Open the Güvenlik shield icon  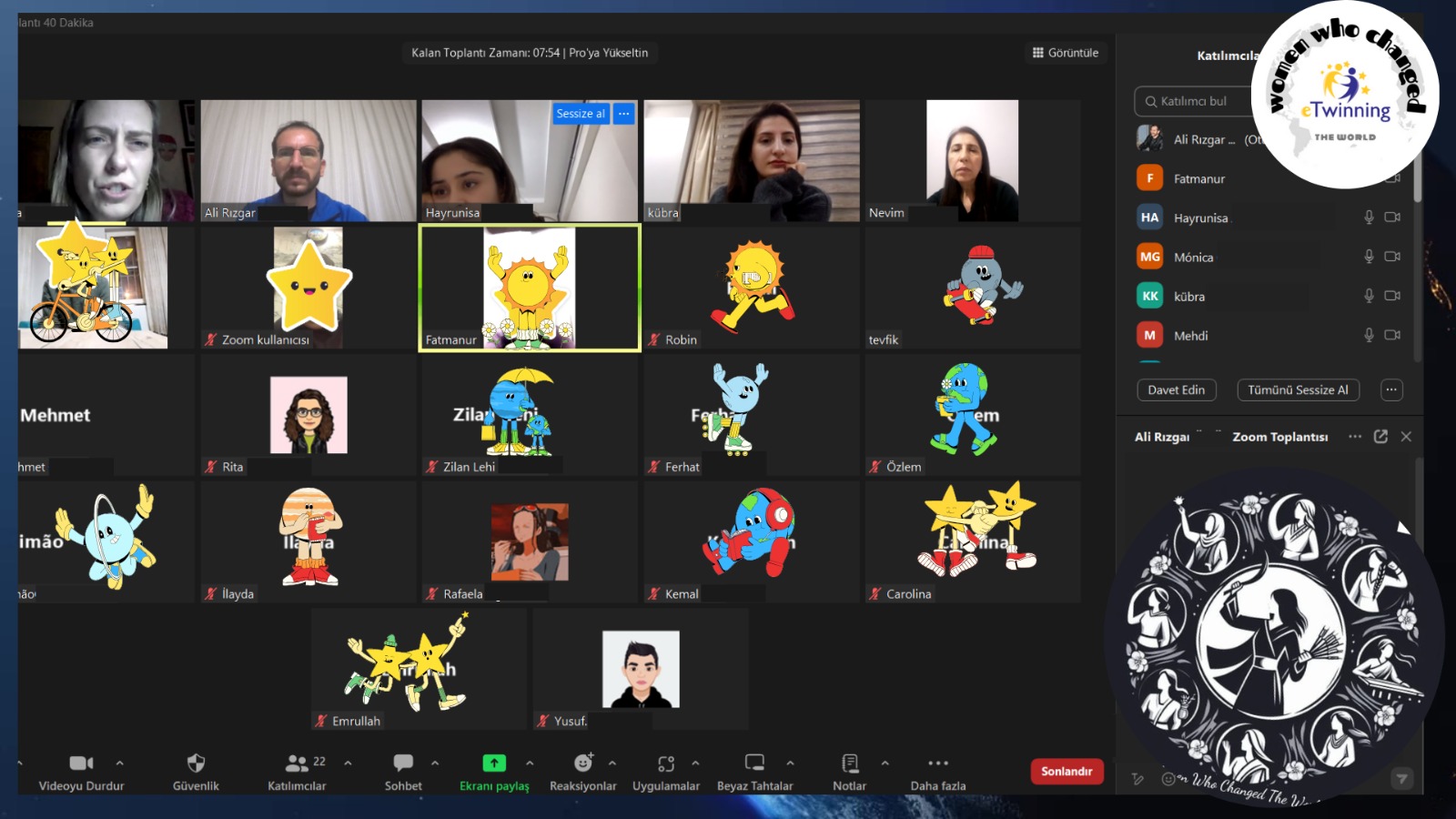coord(196,763)
